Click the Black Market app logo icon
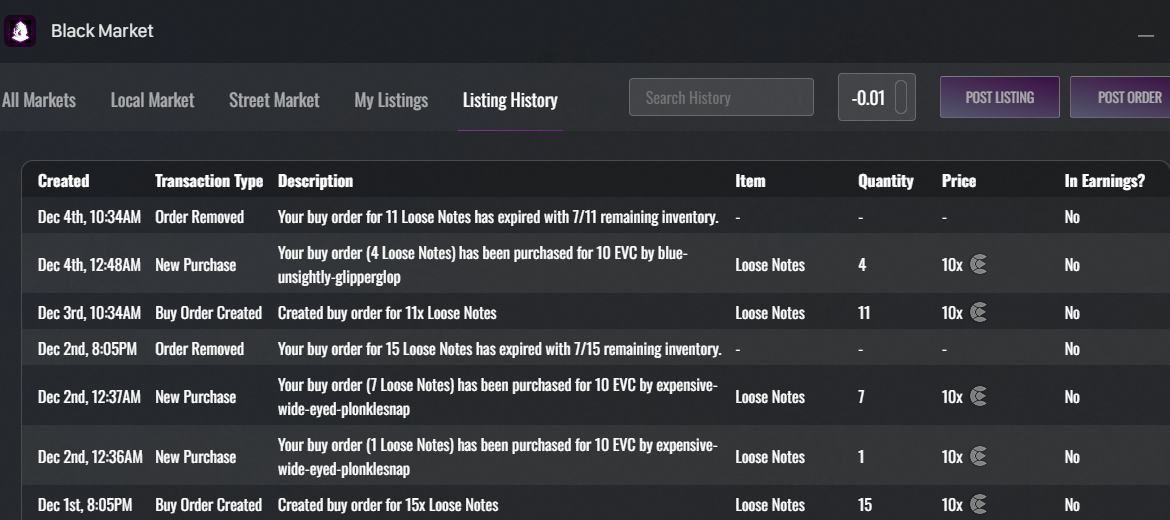 pos(20,31)
